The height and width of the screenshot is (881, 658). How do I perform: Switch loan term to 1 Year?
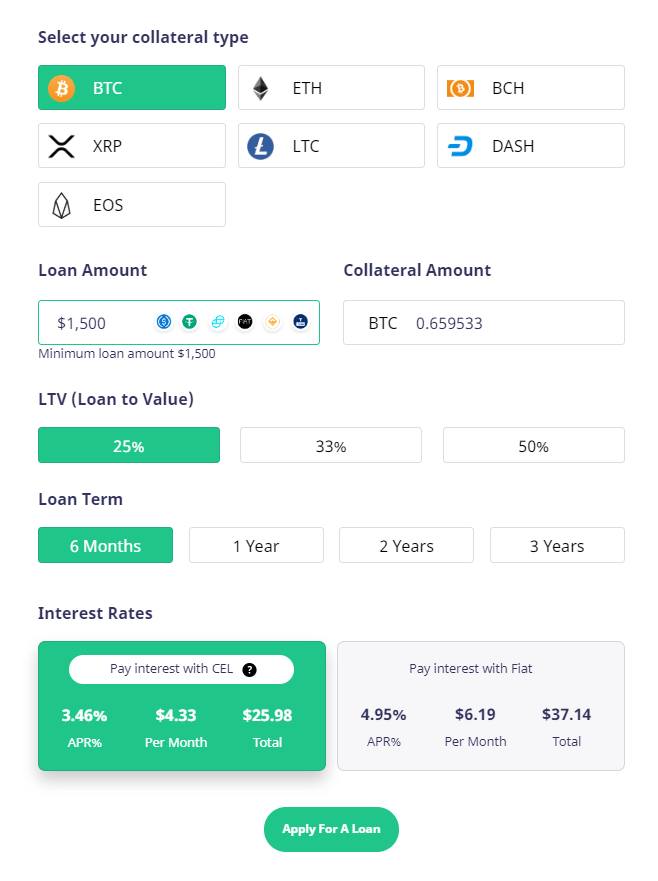256,545
